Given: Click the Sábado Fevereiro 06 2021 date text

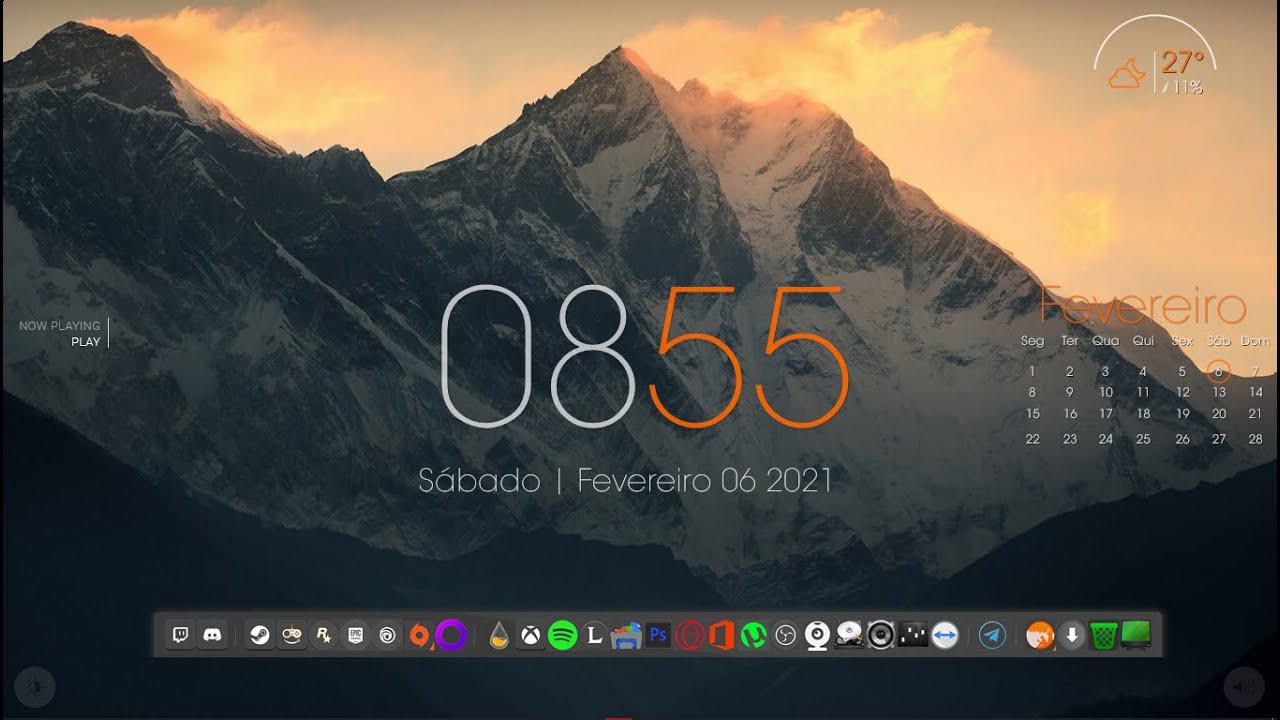Looking at the screenshot, I should [x=625, y=481].
